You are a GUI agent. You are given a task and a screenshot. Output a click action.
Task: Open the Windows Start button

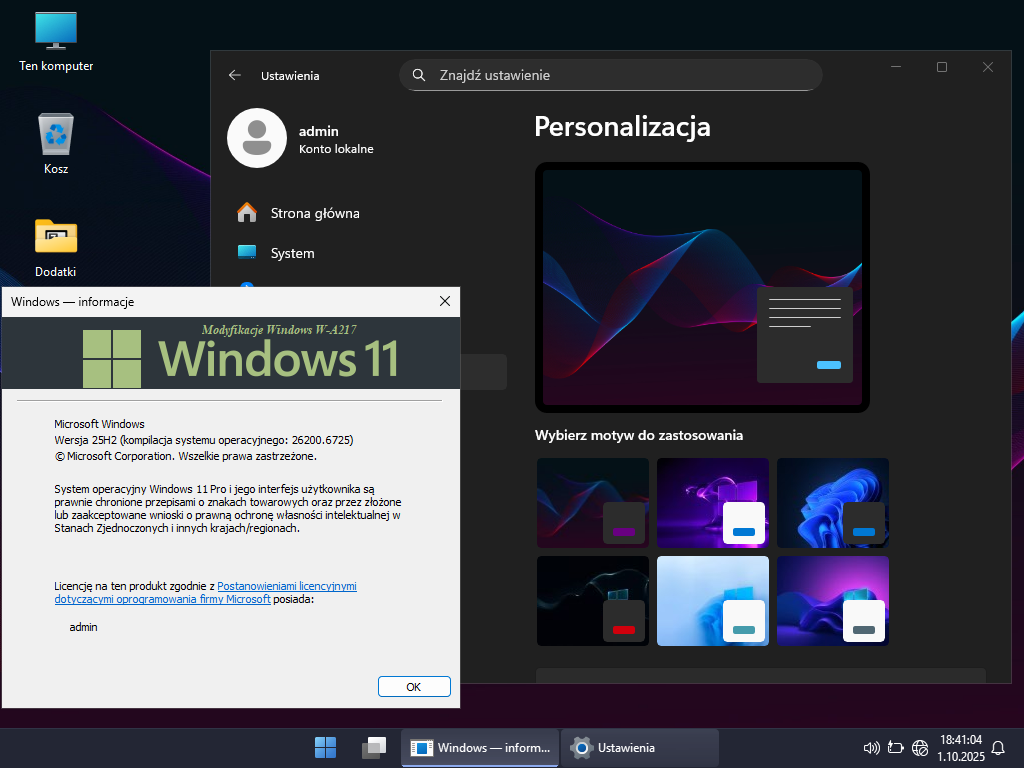(325, 747)
